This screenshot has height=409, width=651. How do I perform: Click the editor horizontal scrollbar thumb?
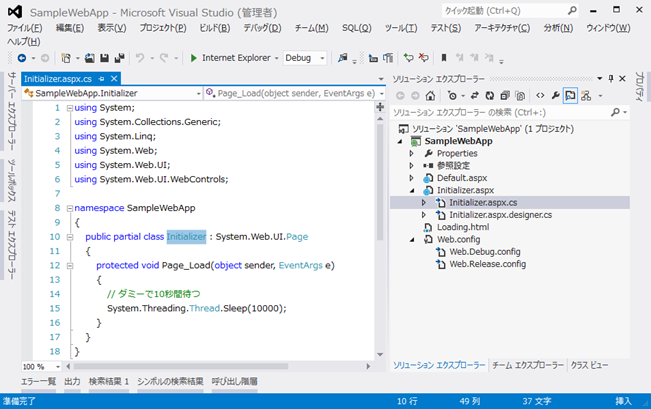[181, 367]
